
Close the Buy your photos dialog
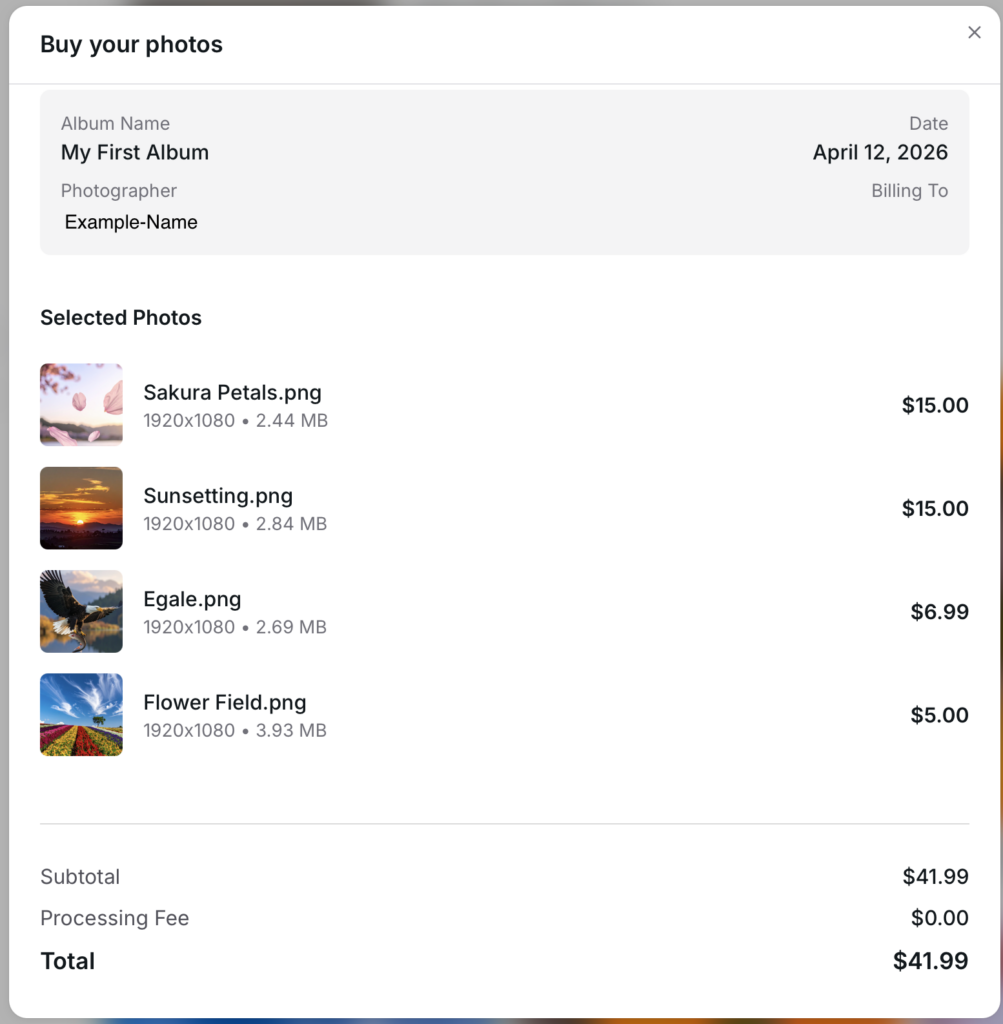974,33
